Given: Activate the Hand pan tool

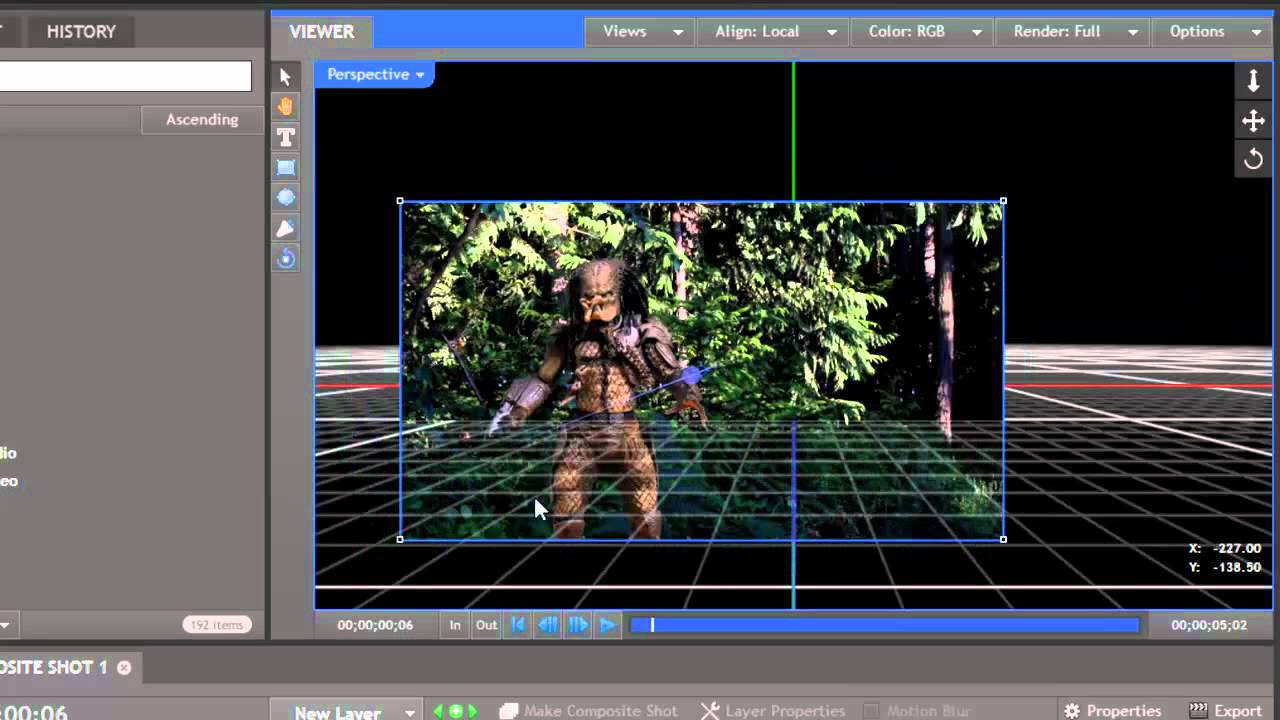Looking at the screenshot, I should coord(285,107).
